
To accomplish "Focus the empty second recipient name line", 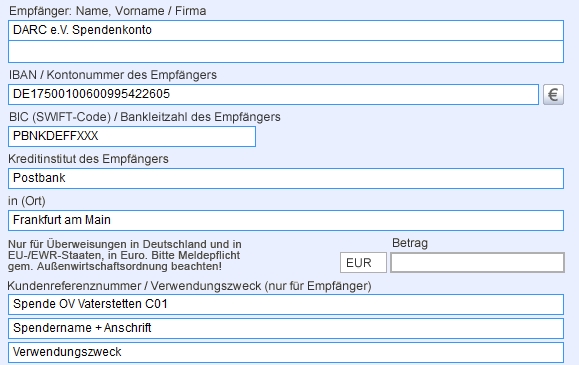I will tap(286, 52).
